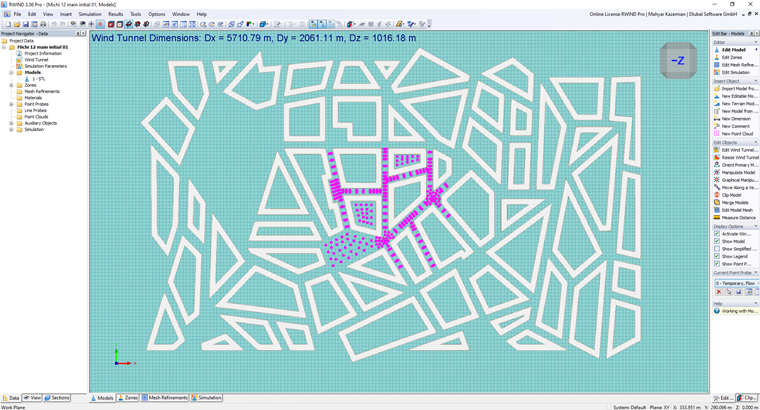Open the Tools menu
The width and height of the screenshot is (760, 410).
[x=136, y=14]
